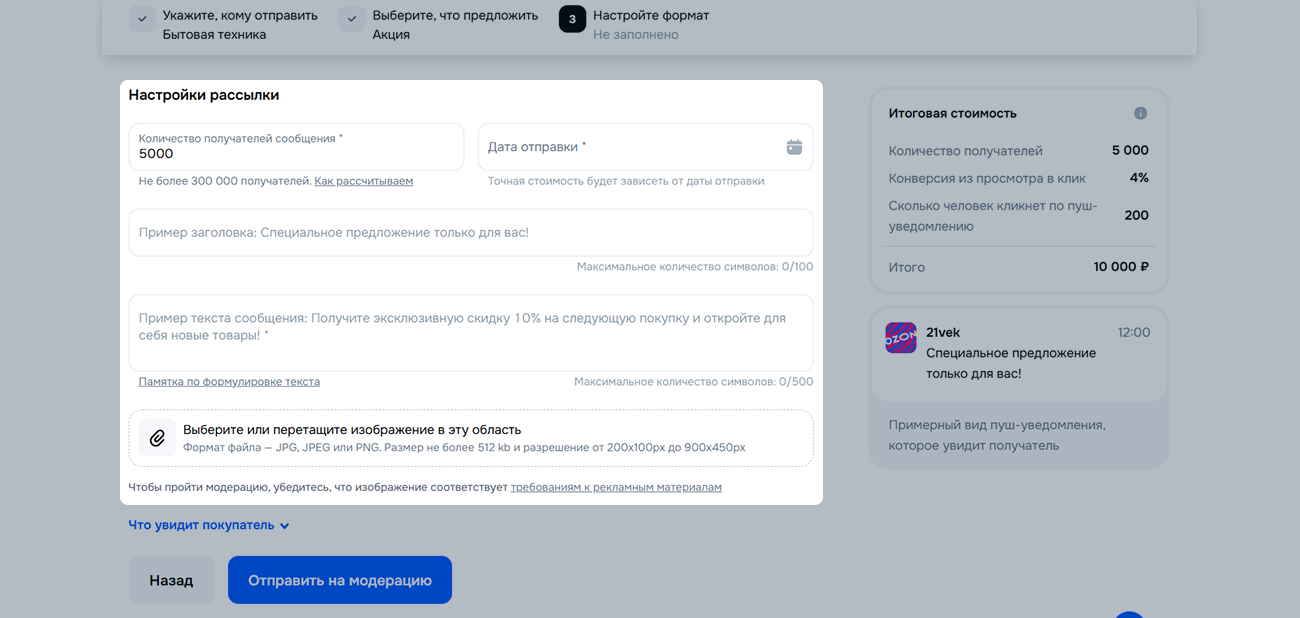Click the info icon near Итоговая стоимость
The height and width of the screenshot is (618, 1300).
click(1140, 113)
